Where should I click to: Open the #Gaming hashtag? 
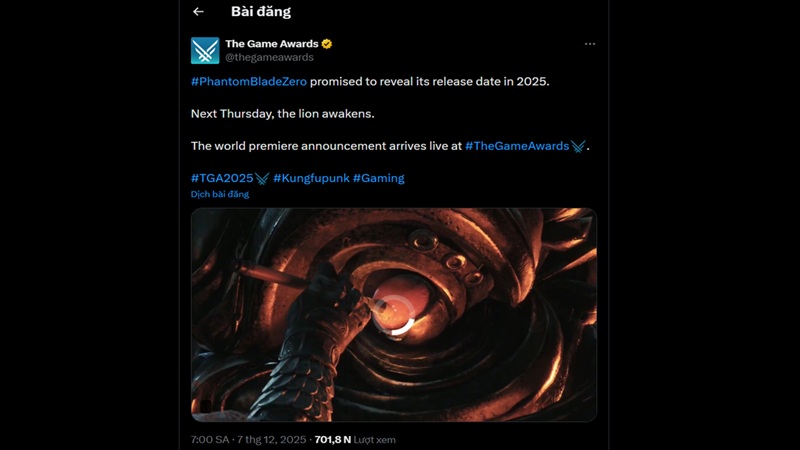coord(378,178)
